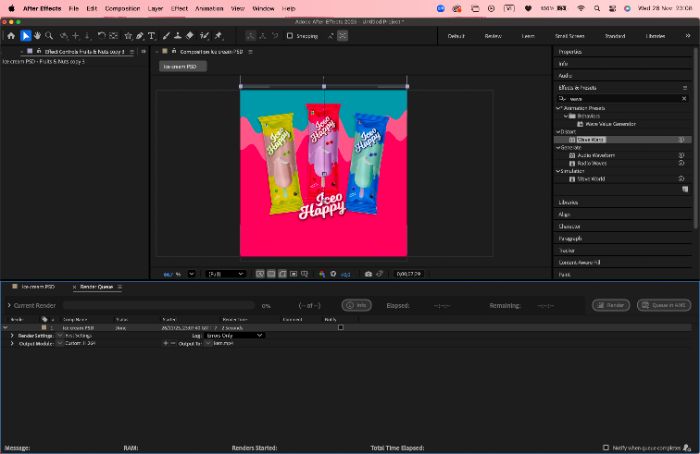The width and height of the screenshot is (700, 454).
Task: Expand the Output Module row
Action: (x=12, y=343)
